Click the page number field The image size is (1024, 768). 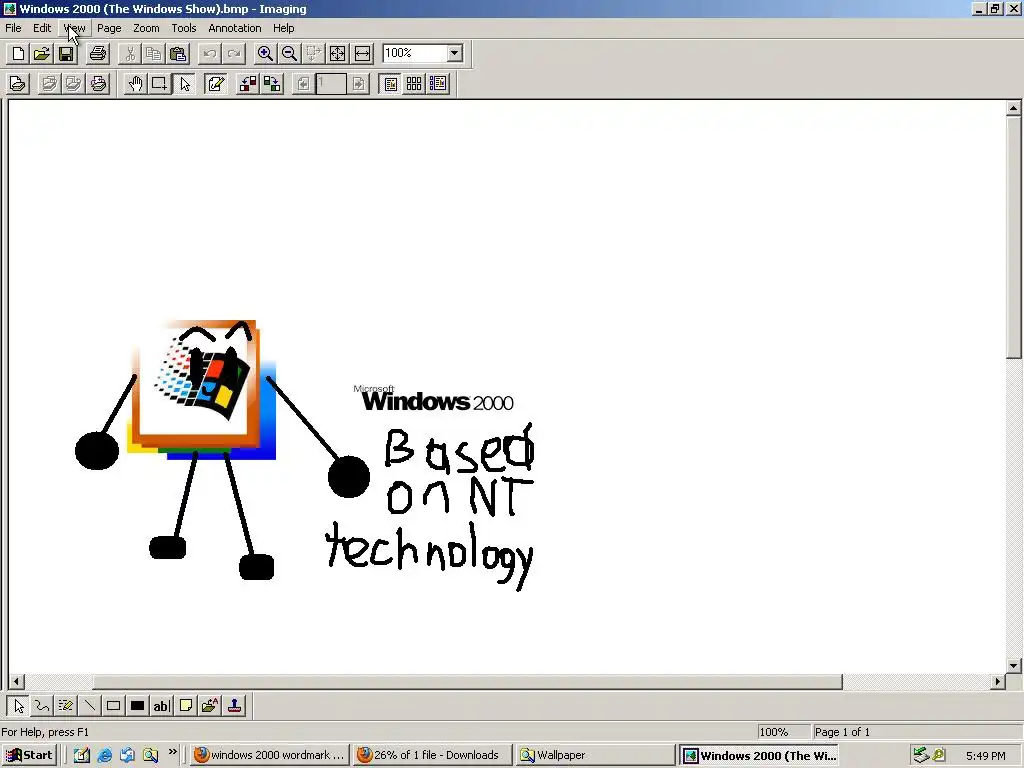coord(331,84)
